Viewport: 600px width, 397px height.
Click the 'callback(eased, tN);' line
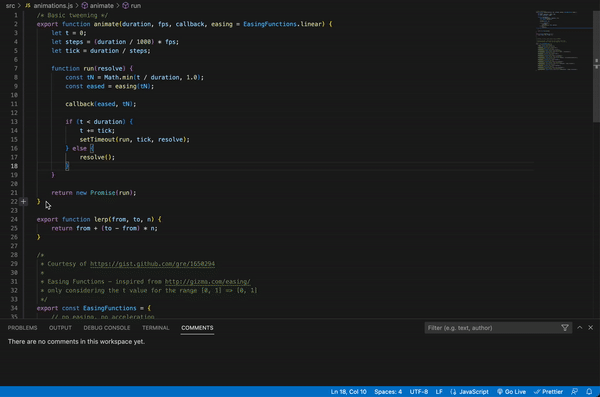coord(101,104)
